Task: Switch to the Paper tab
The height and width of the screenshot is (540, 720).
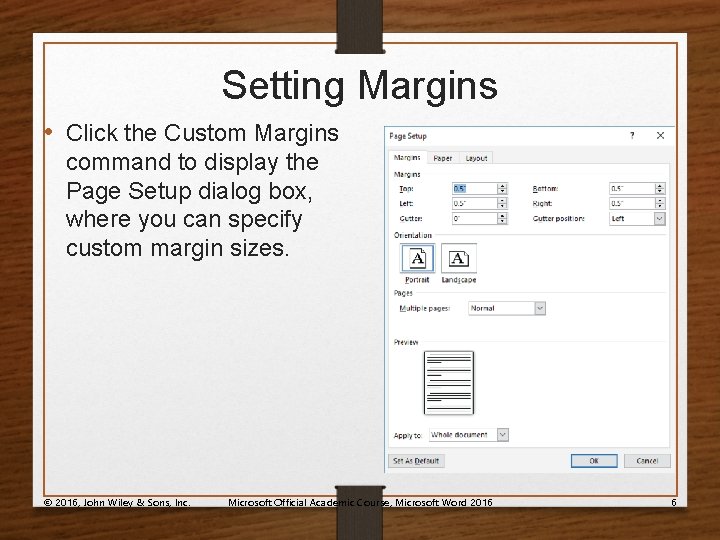Action: 443,158
